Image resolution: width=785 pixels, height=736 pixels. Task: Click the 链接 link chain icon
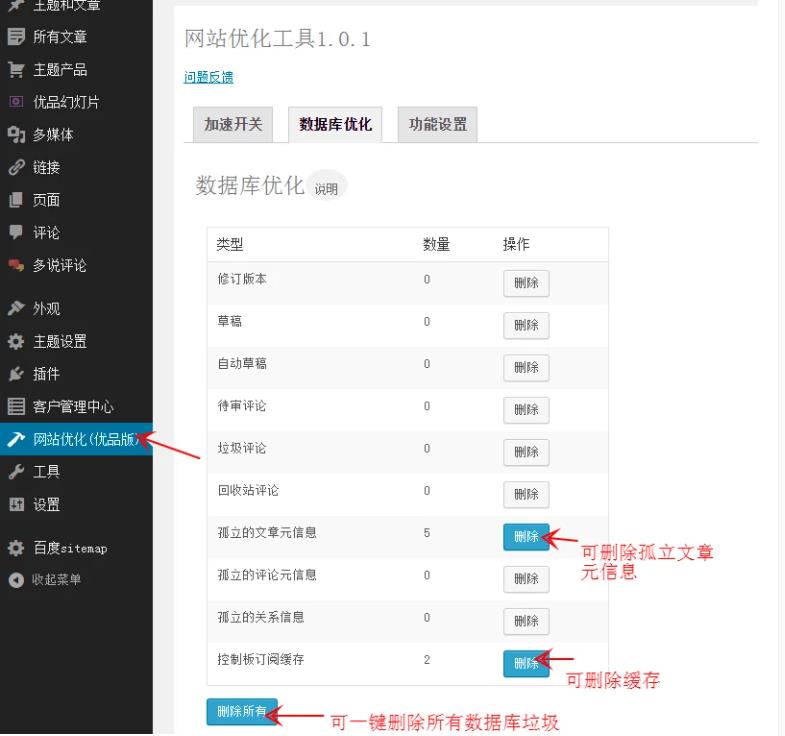(15, 167)
